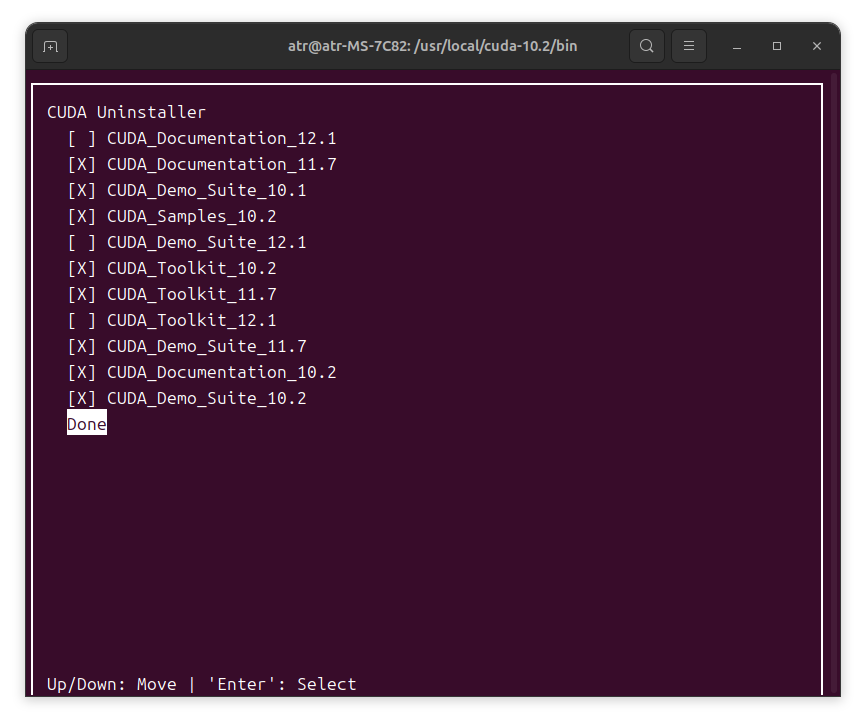Image resolution: width=866 pixels, height=725 pixels.
Task: Click the CUDA Uninstaller heading
Action: pyautogui.click(x=126, y=112)
